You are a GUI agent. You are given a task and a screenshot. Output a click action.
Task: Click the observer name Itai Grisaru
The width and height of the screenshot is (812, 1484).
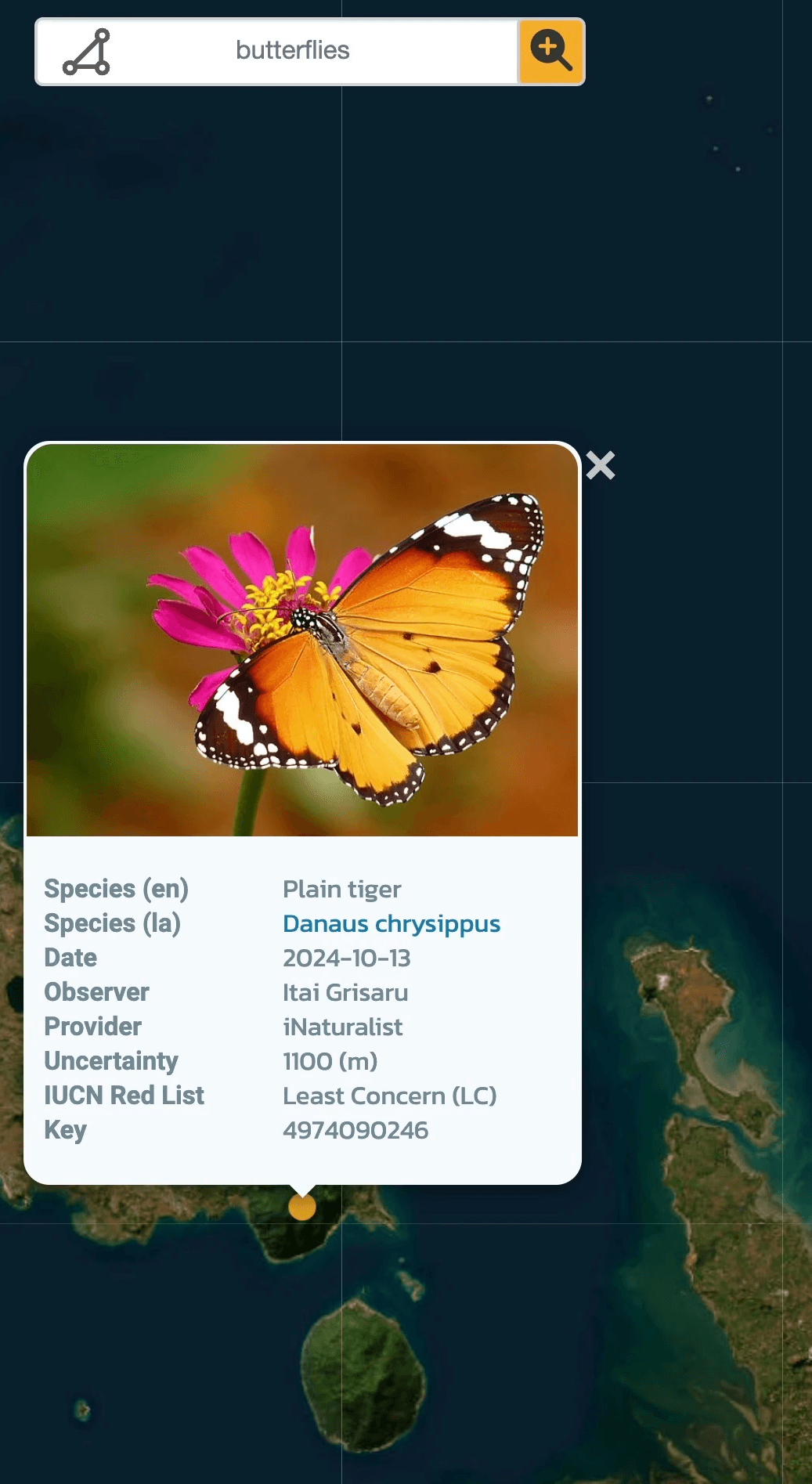tap(345, 992)
